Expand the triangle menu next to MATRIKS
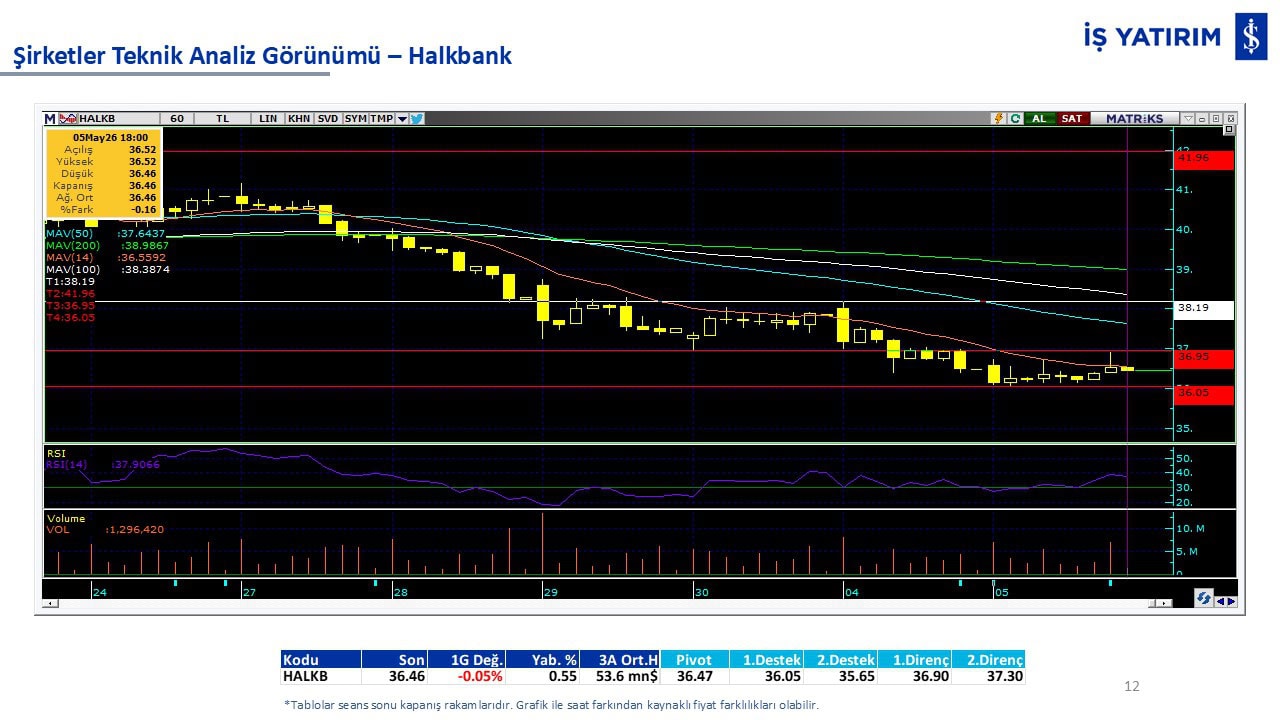 tap(1188, 118)
